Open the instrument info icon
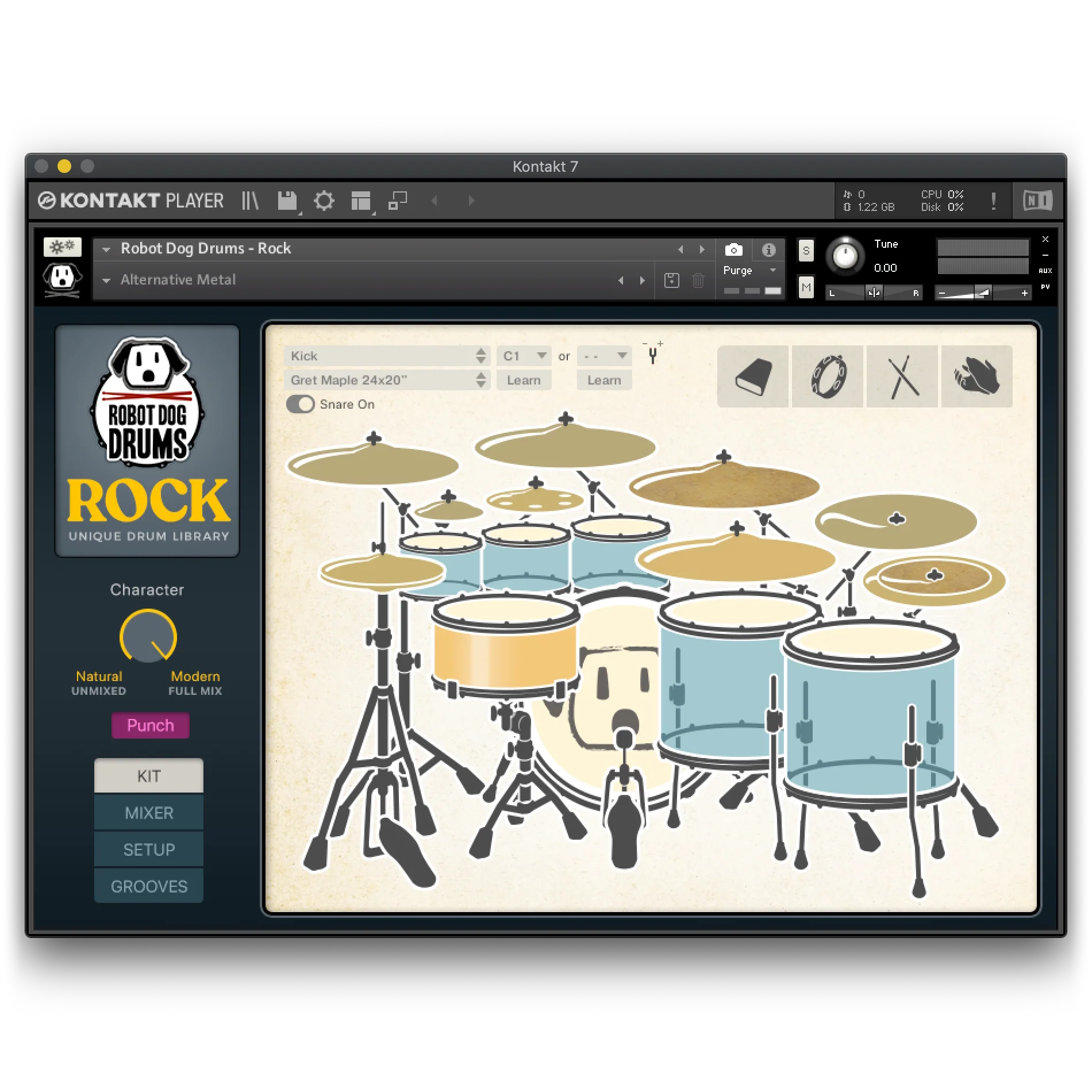The image size is (1092, 1092). pos(768,250)
